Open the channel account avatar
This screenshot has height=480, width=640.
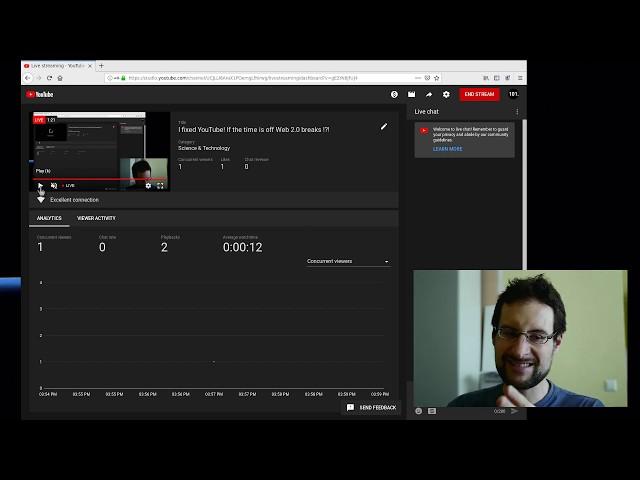[x=513, y=94]
